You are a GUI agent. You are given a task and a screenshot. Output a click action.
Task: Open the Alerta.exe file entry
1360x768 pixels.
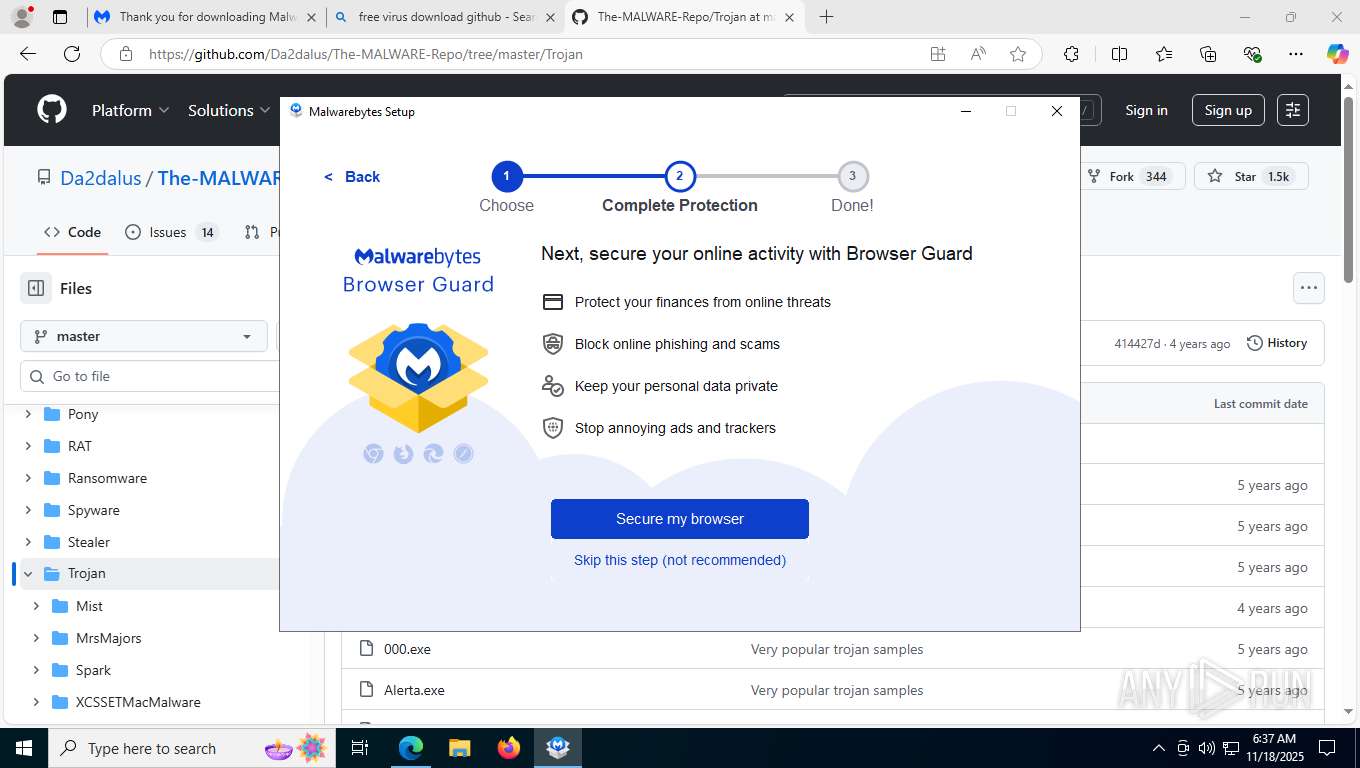pyautogui.click(x=414, y=690)
